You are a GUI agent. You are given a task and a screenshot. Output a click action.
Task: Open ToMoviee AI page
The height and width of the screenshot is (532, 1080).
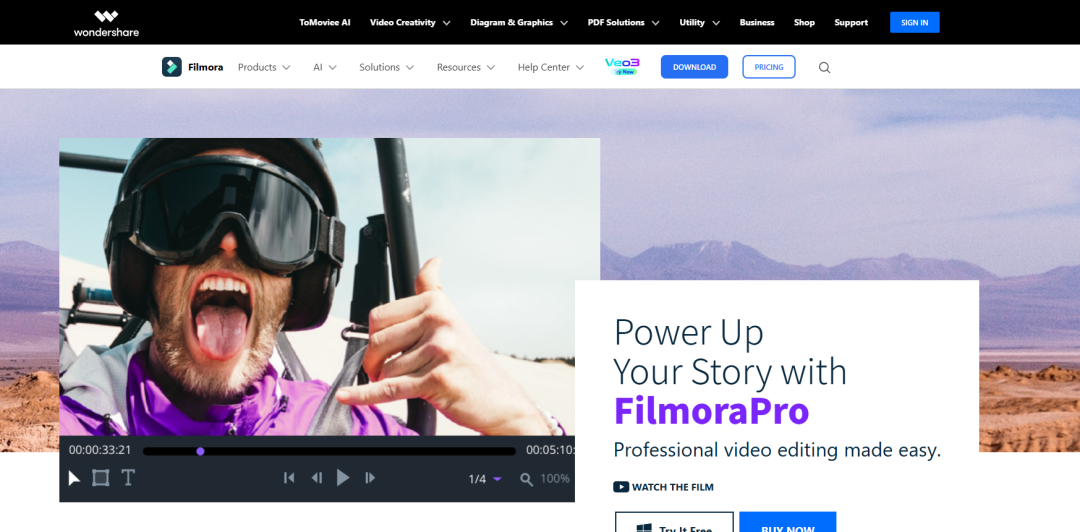(x=324, y=23)
